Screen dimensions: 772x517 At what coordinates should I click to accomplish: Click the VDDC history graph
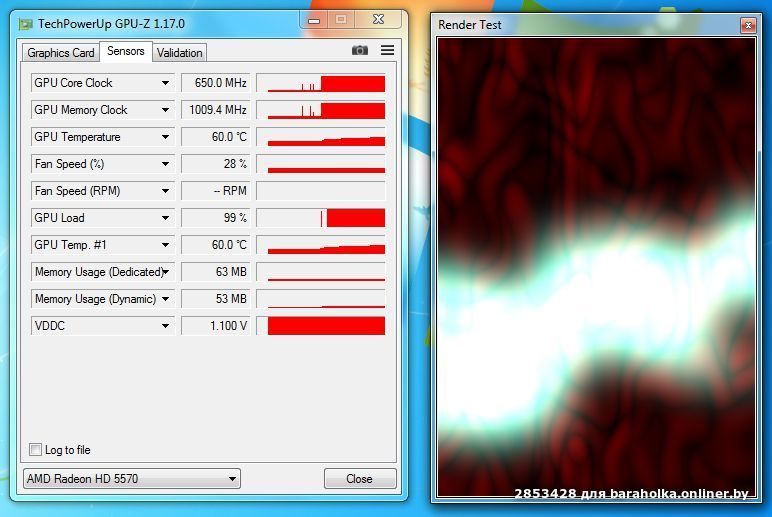(x=321, y=326)
